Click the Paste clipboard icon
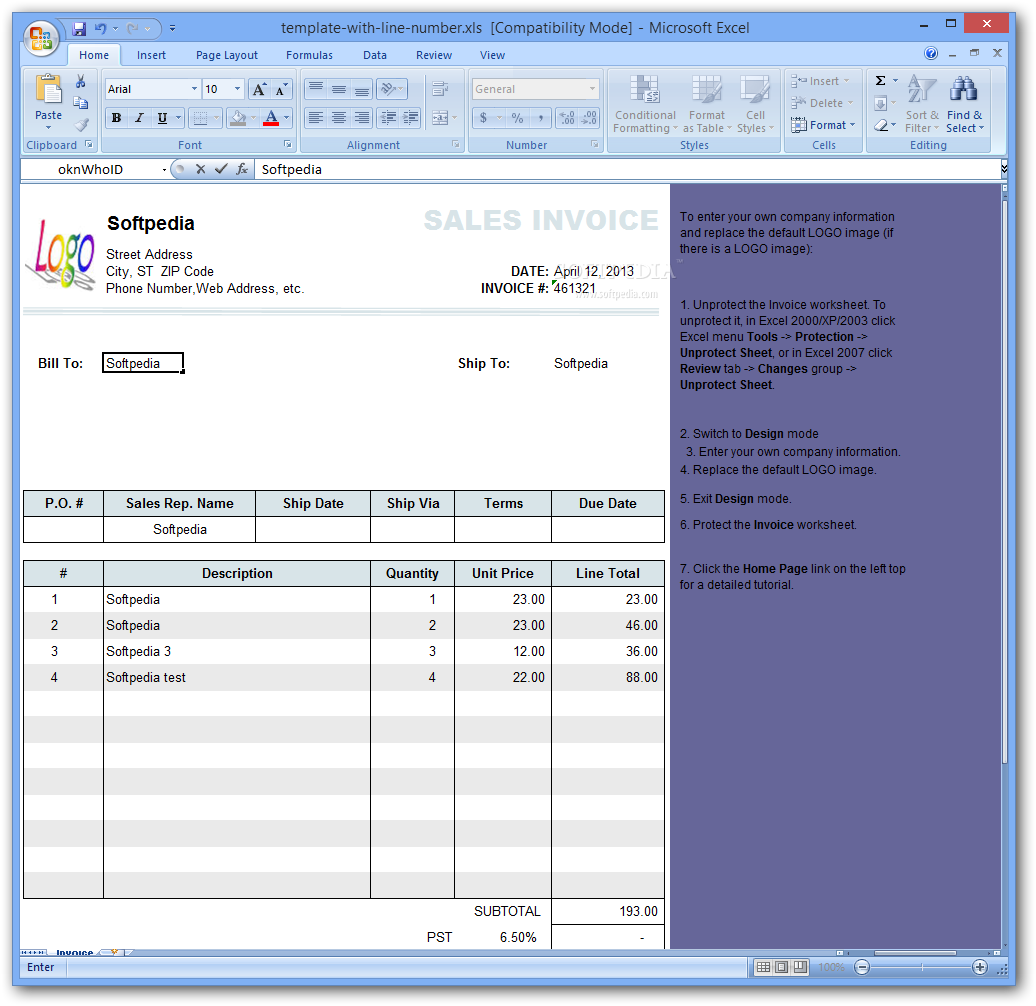 pos(48,89)
